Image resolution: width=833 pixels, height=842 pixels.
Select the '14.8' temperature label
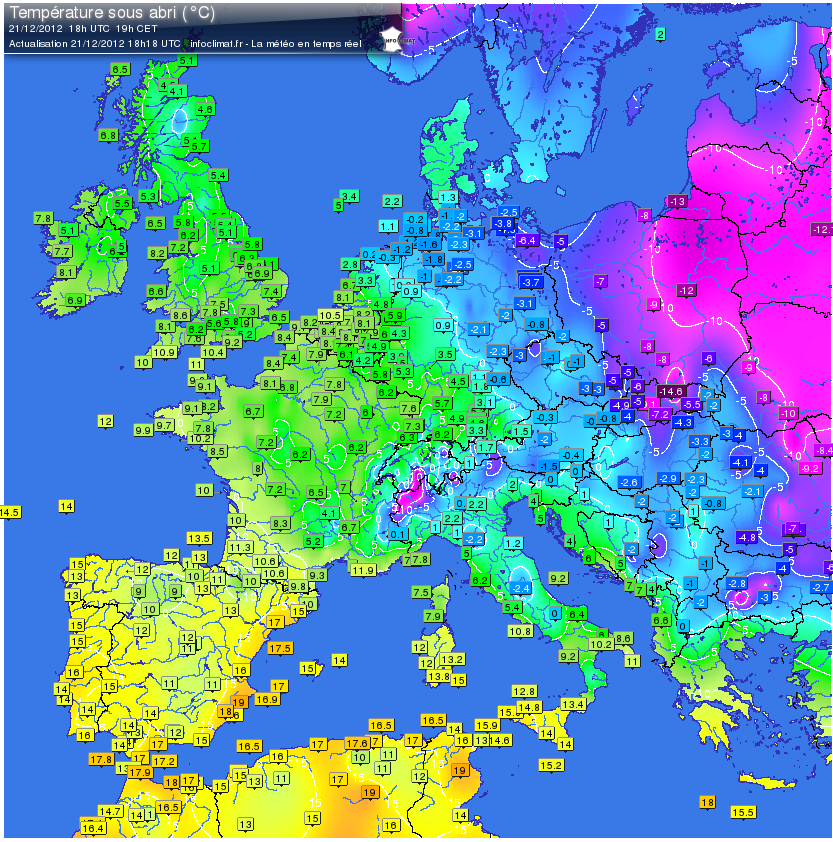click(529, 707)
